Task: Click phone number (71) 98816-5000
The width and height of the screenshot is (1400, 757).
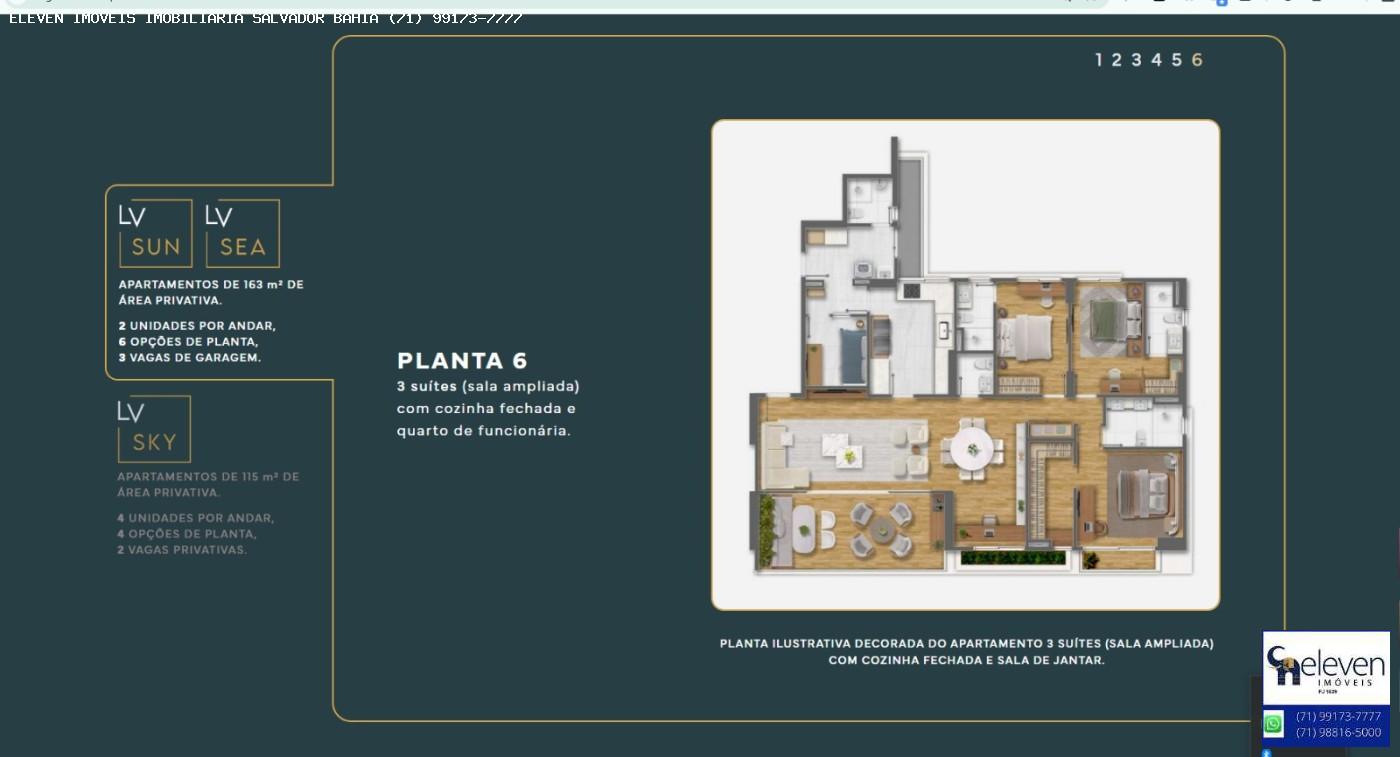Action: [1338, 732]
